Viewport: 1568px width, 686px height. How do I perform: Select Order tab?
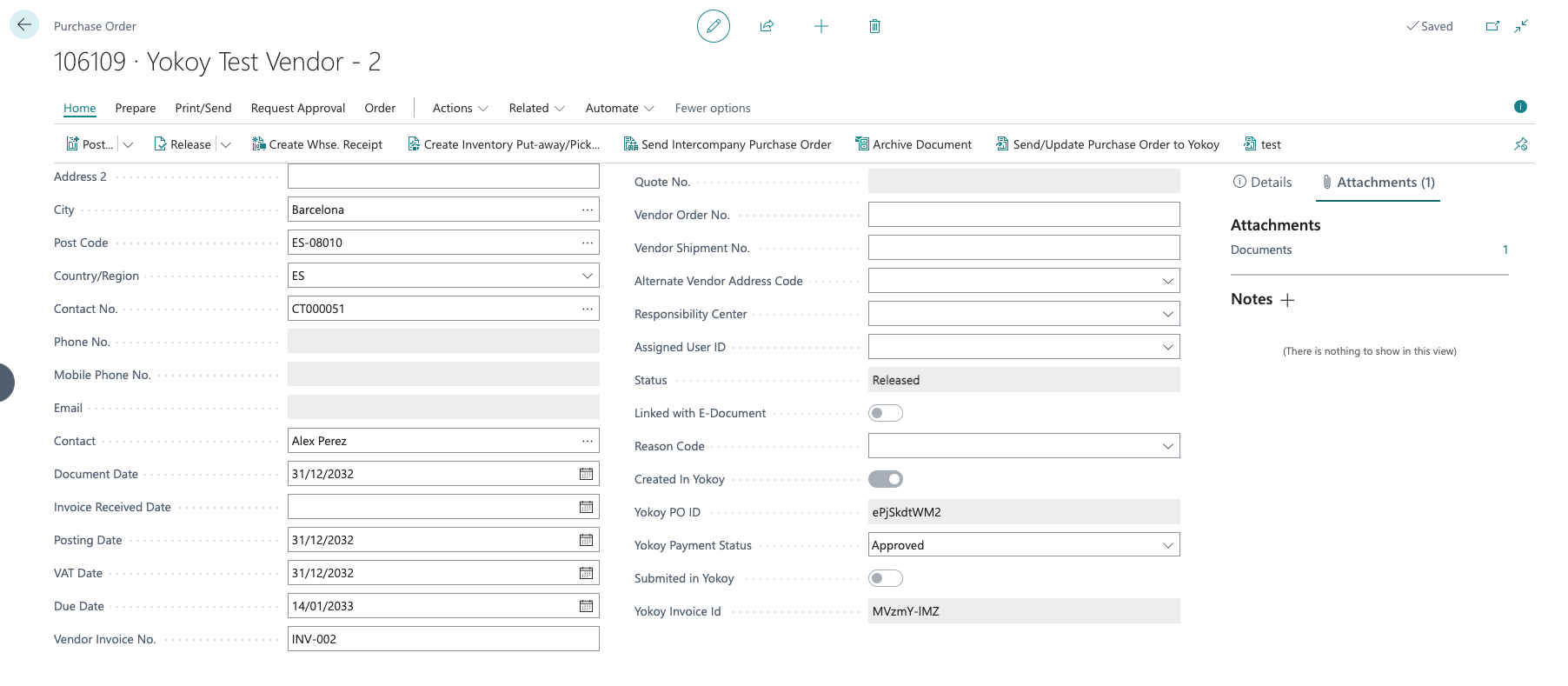(380, 108)
